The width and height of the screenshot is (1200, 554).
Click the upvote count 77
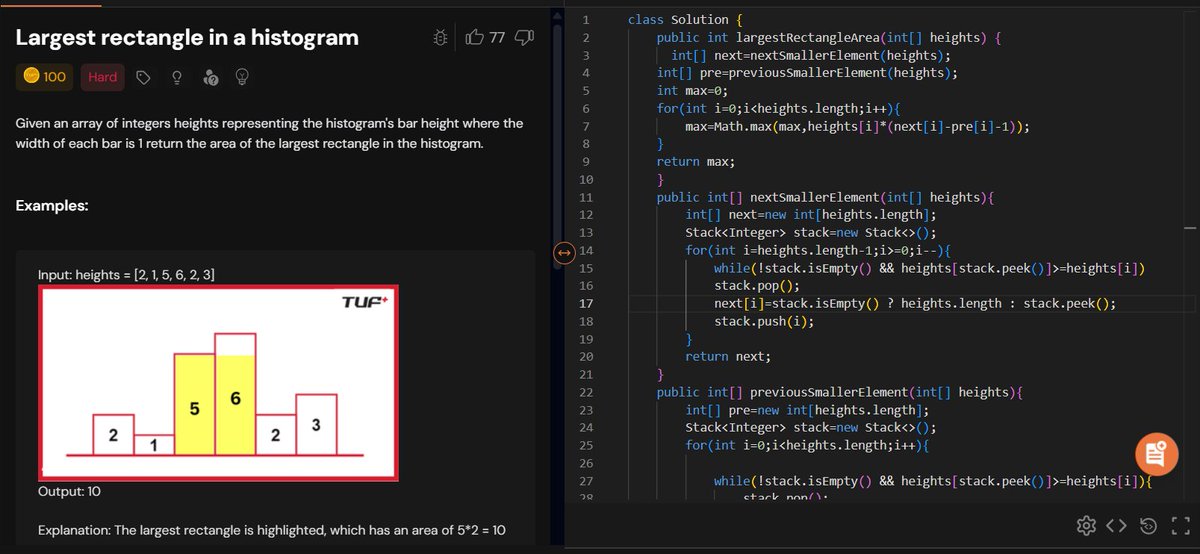pyautogui.click(x=498, y=38)
